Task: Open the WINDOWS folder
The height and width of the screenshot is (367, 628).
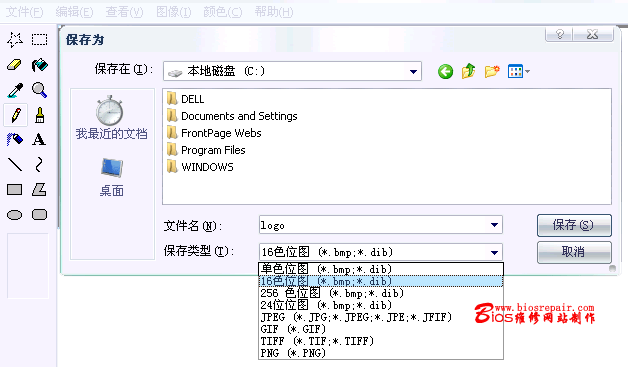Action: tap(200, 167)
